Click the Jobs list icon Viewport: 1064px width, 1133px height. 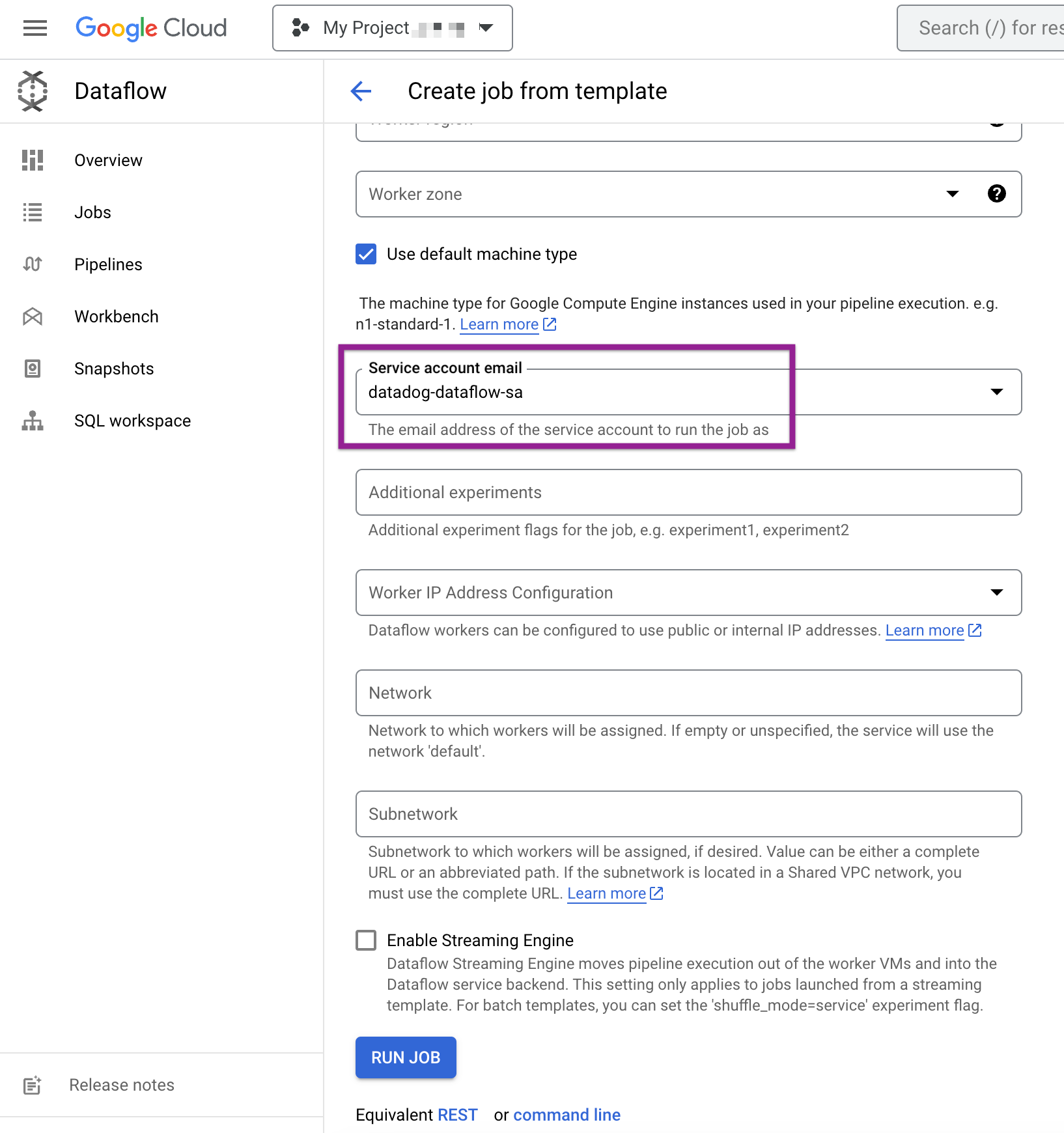(33, 212)
